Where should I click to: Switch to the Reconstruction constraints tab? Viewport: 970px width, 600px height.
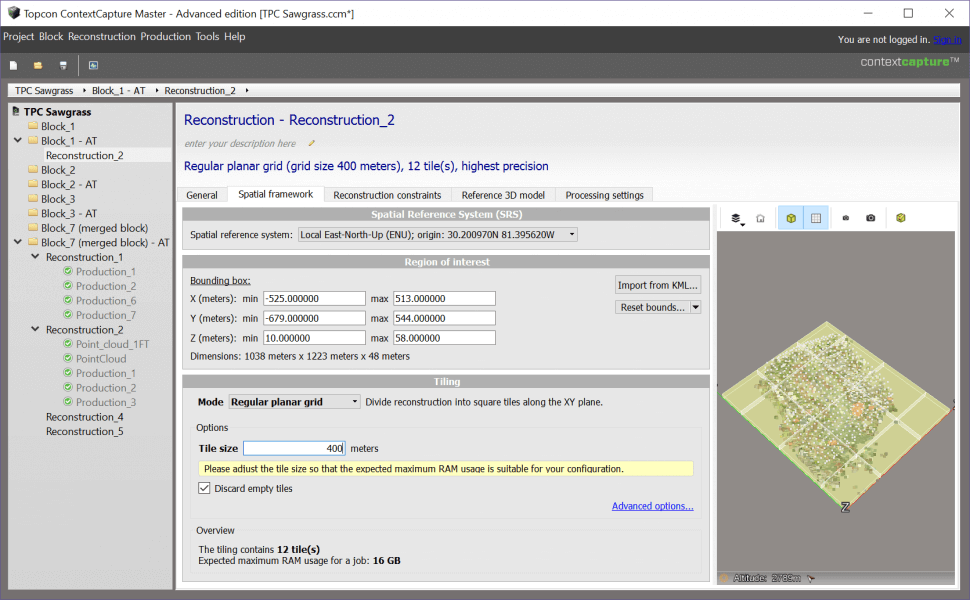(387, 195)
